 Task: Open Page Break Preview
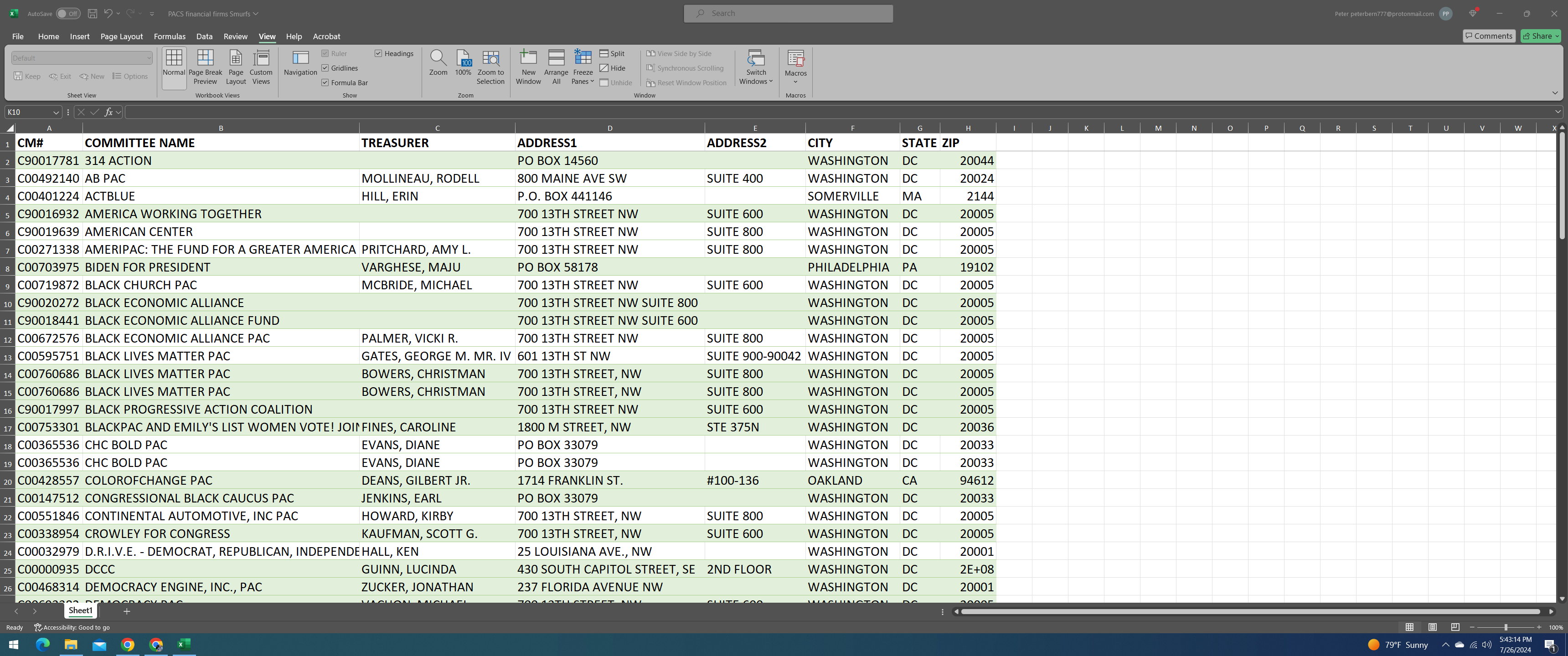coord(205,67)
